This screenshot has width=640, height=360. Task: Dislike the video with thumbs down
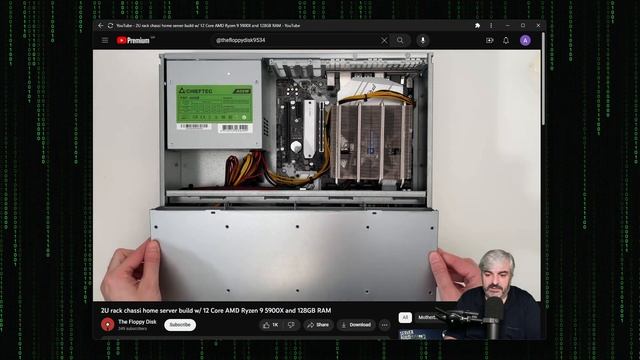point(291,325)
